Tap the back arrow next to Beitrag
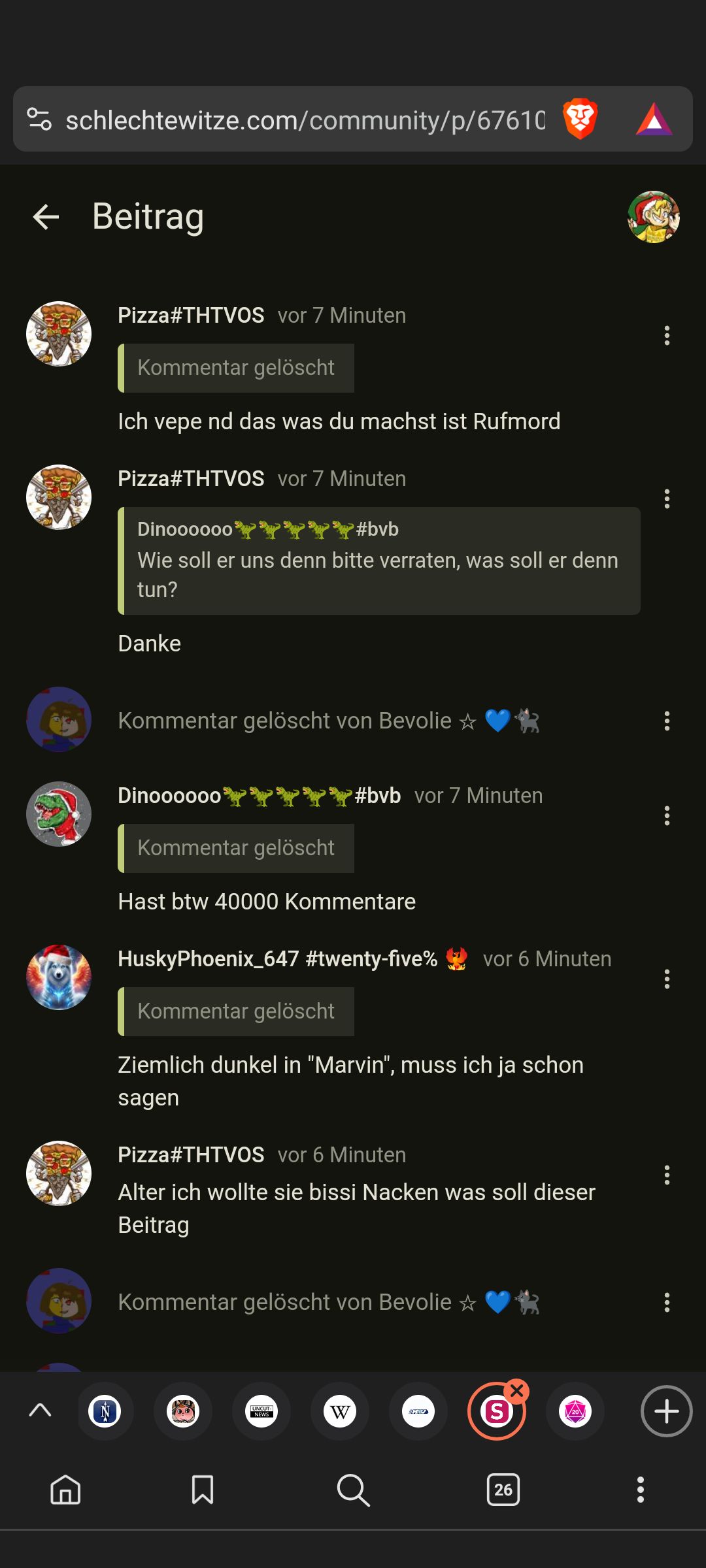Viewport: 706px width, 1568px height. tap(46, 217)
